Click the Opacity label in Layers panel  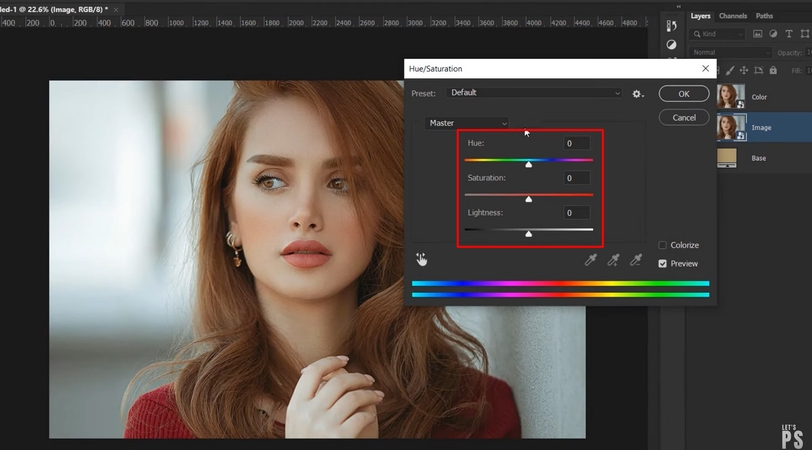click(790, 53)
